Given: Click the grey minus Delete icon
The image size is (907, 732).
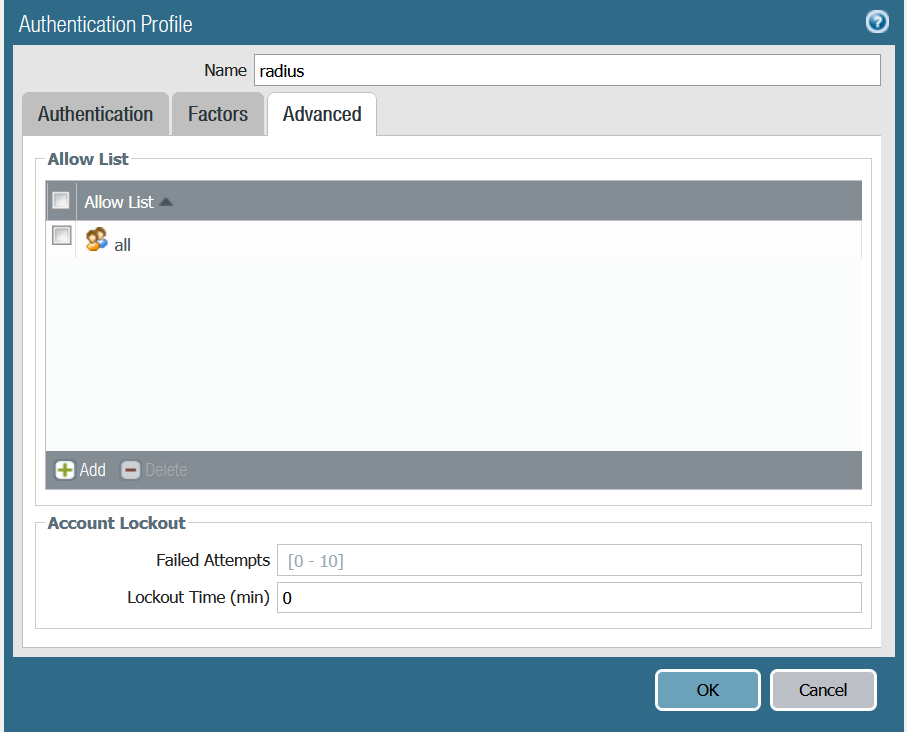Looking at the screenshot, I should coord(131,470).
